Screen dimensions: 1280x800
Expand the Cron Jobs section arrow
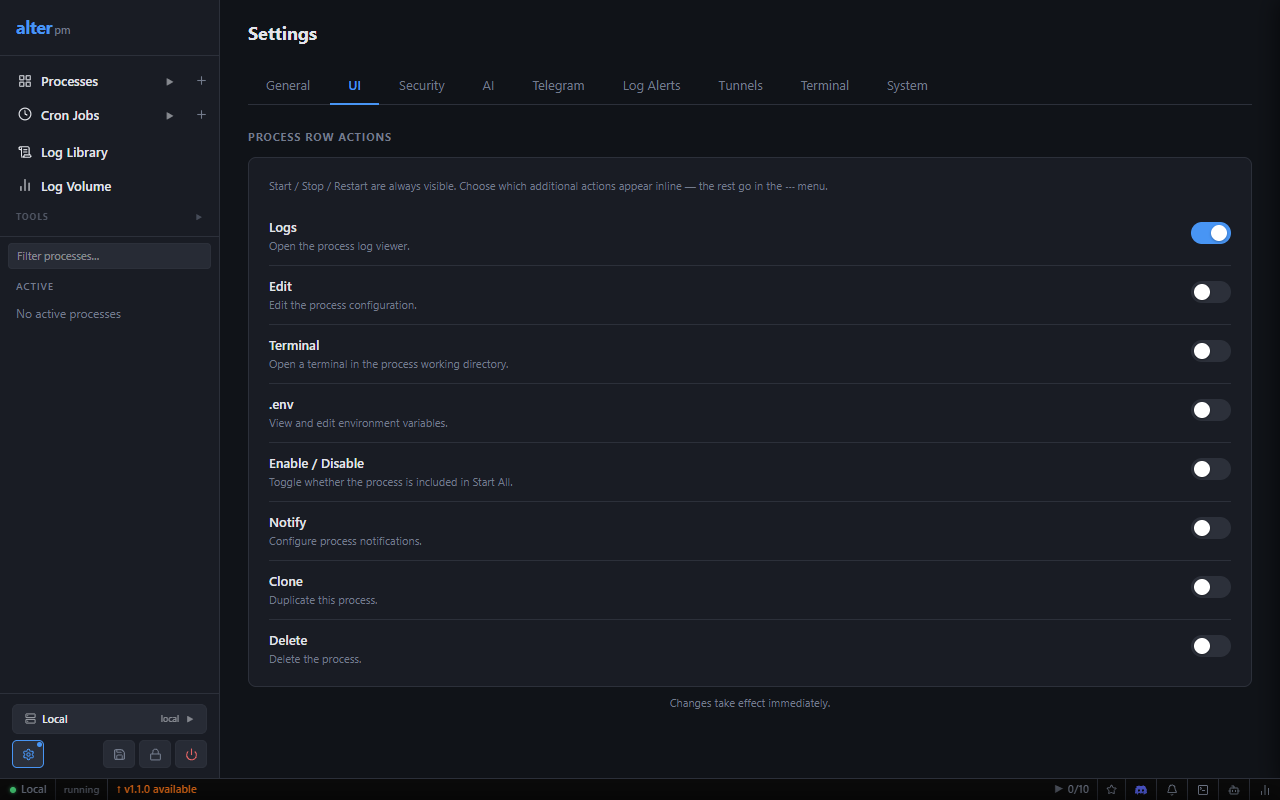pos(170,115)
